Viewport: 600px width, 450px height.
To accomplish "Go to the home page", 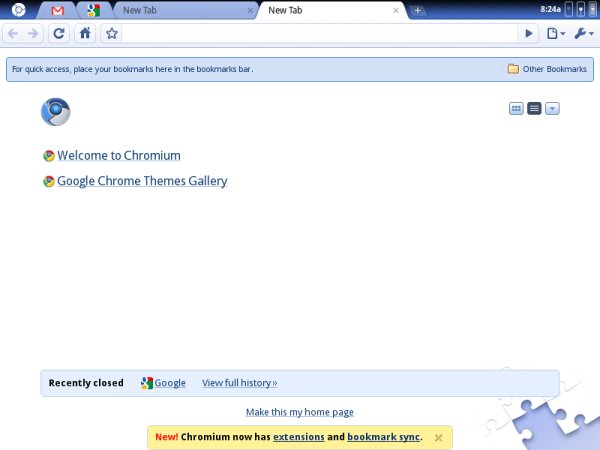I will pyautogui.click(x=85, y=34).
